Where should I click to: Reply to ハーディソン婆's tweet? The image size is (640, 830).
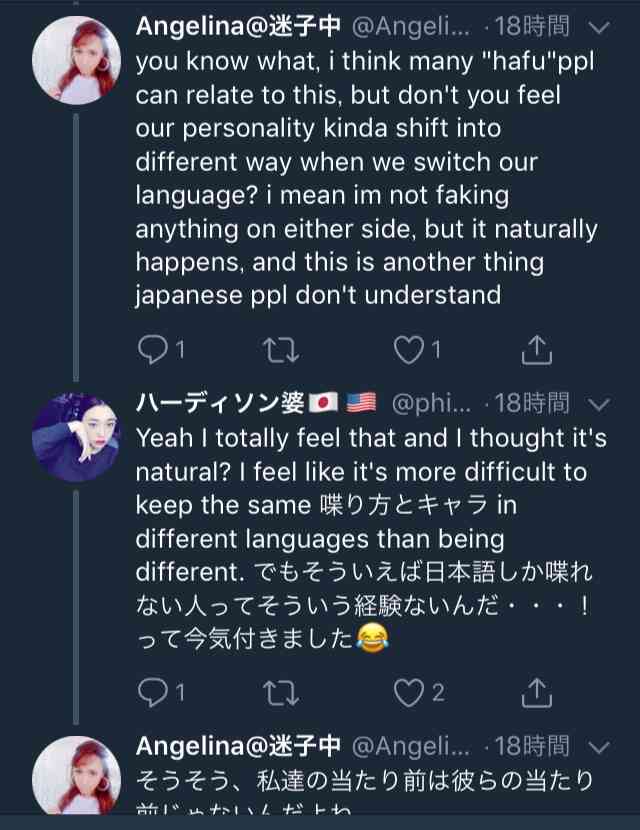point(153,692)
